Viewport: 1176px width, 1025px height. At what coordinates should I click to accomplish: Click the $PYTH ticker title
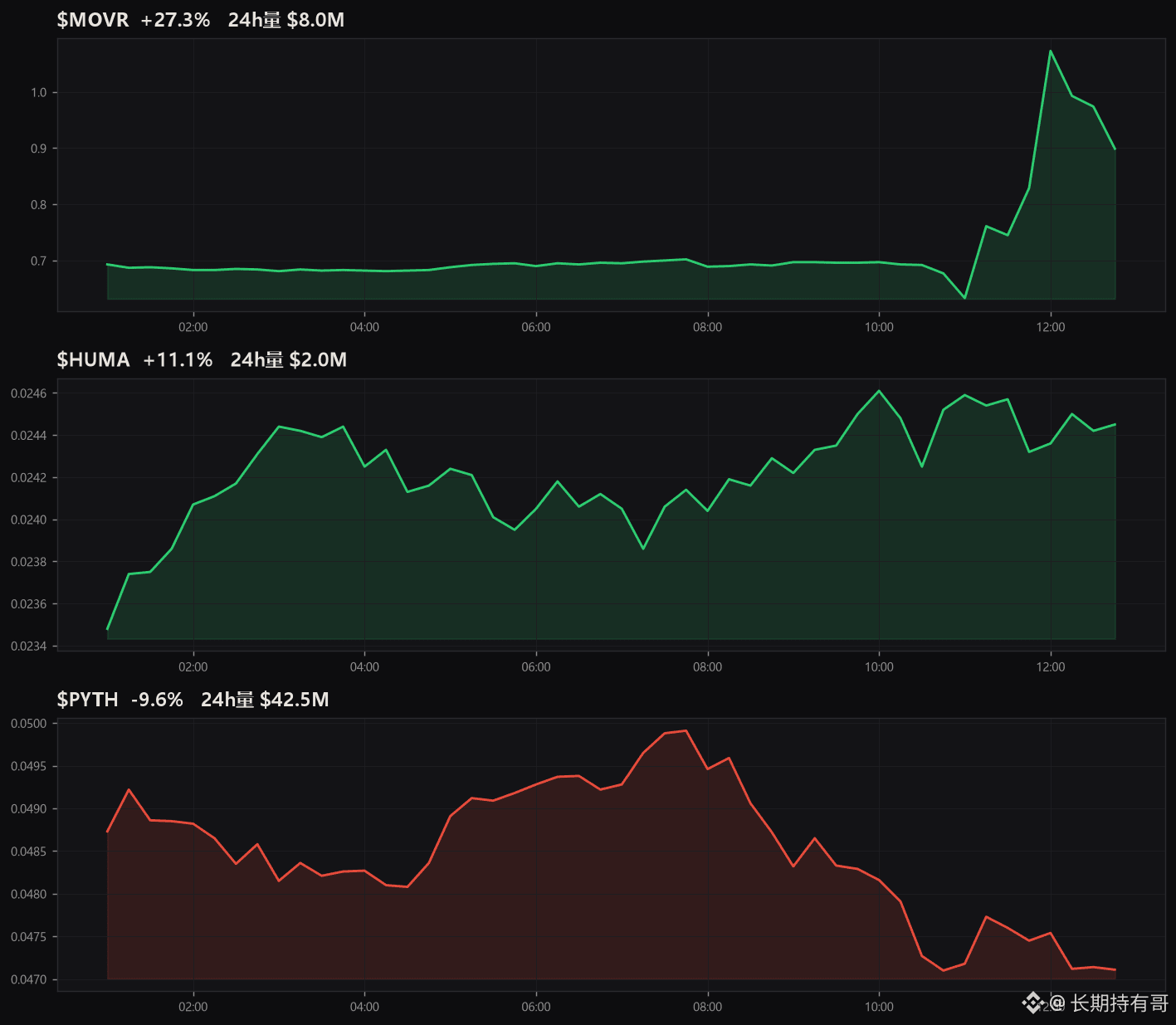[88, 700]
